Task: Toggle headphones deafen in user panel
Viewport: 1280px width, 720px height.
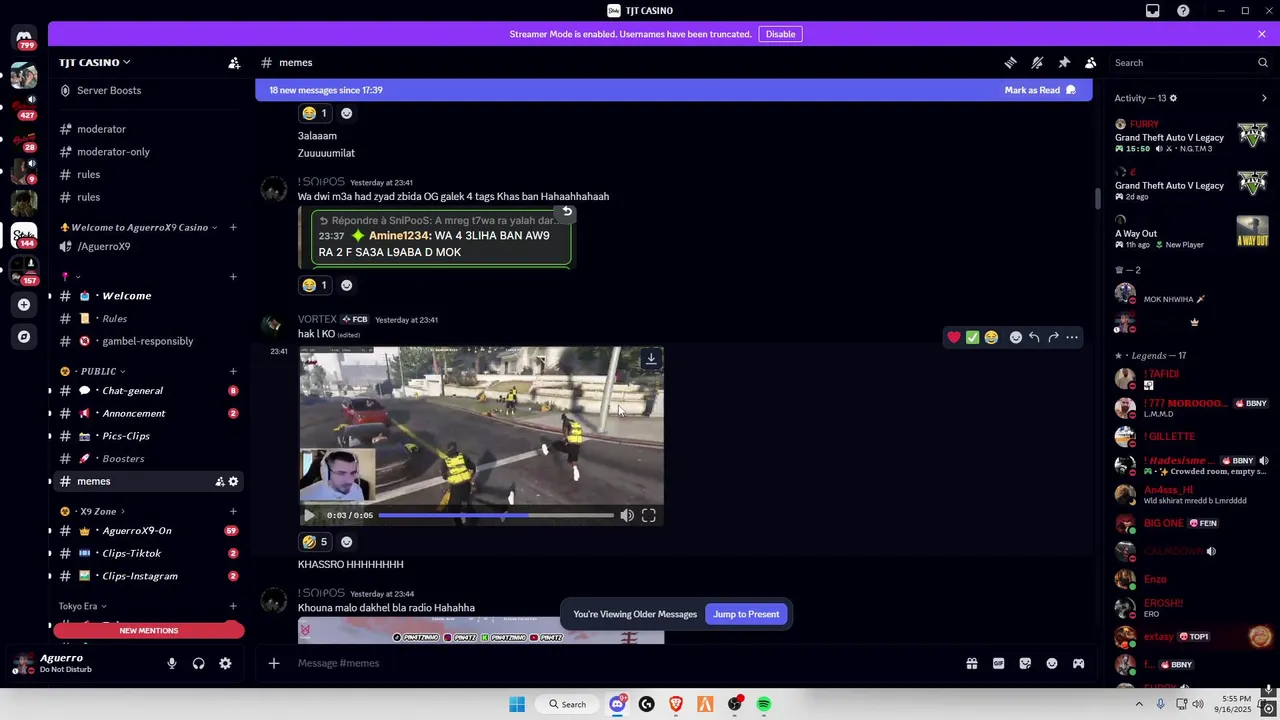Action: point(199,663)
